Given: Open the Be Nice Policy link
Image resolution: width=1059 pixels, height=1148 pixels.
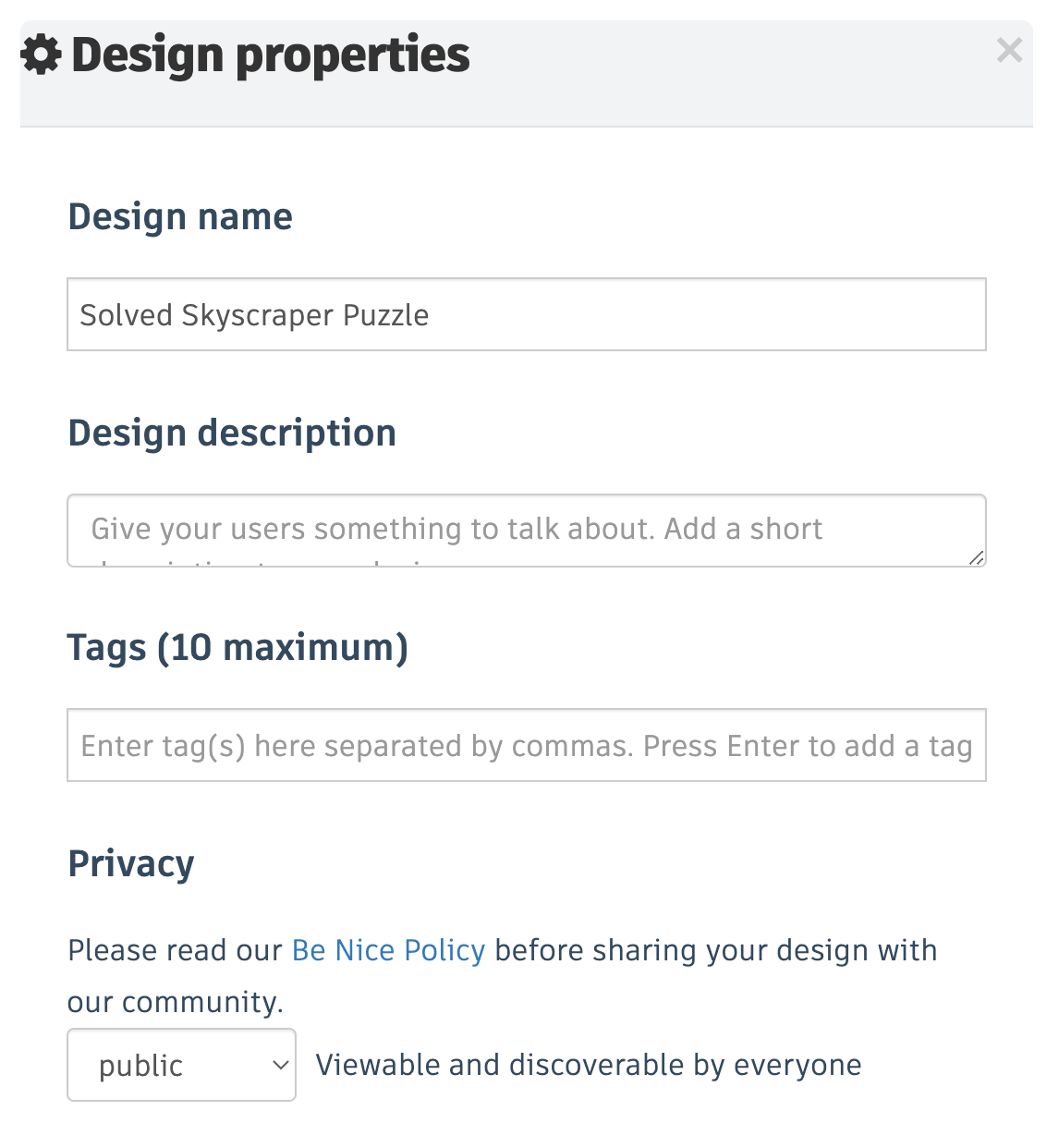Looking at the screenshot, I should (388, 950).
